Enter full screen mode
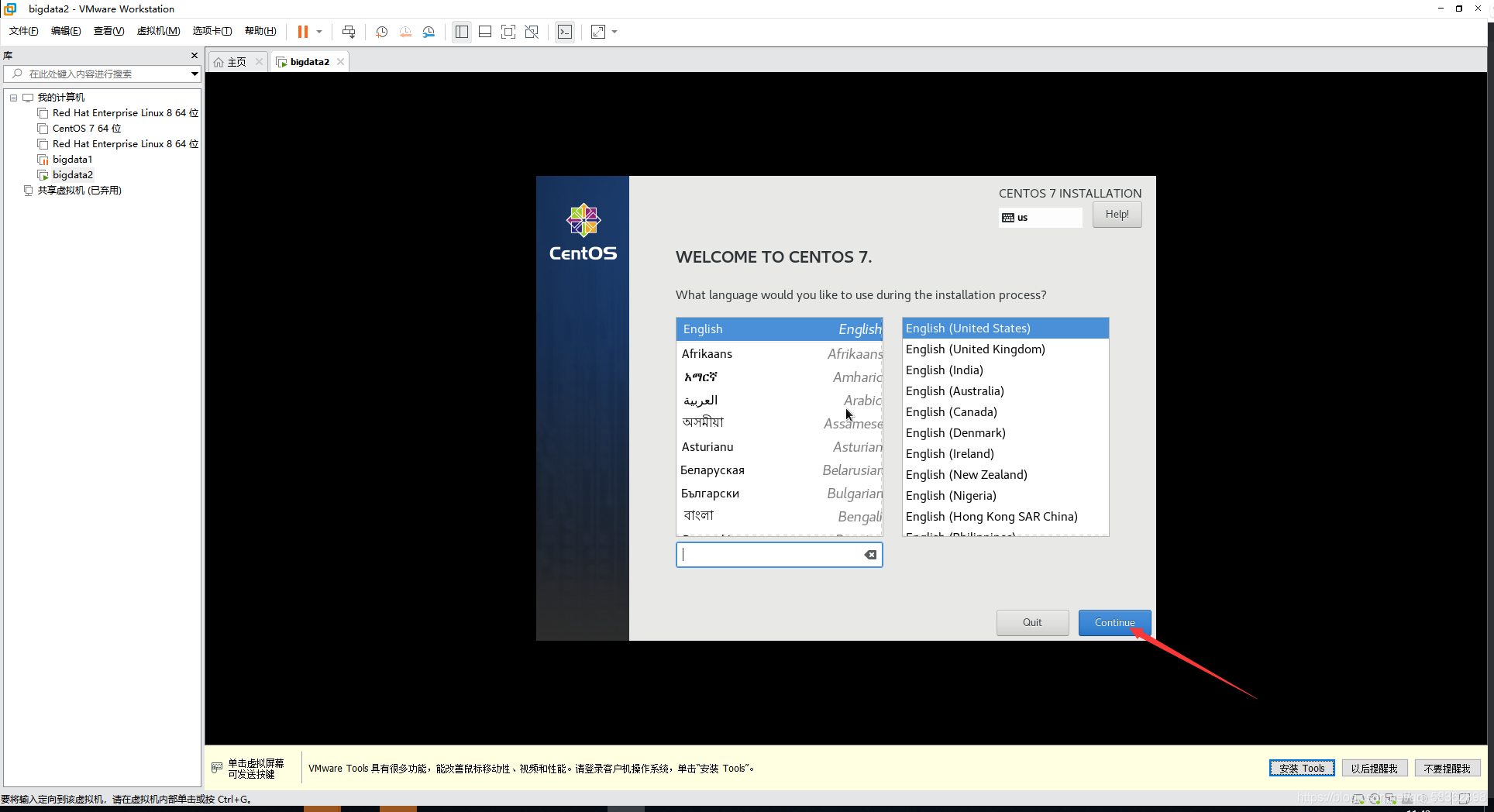This screenshot has height=812, width=1494. (x=508, y=32)
